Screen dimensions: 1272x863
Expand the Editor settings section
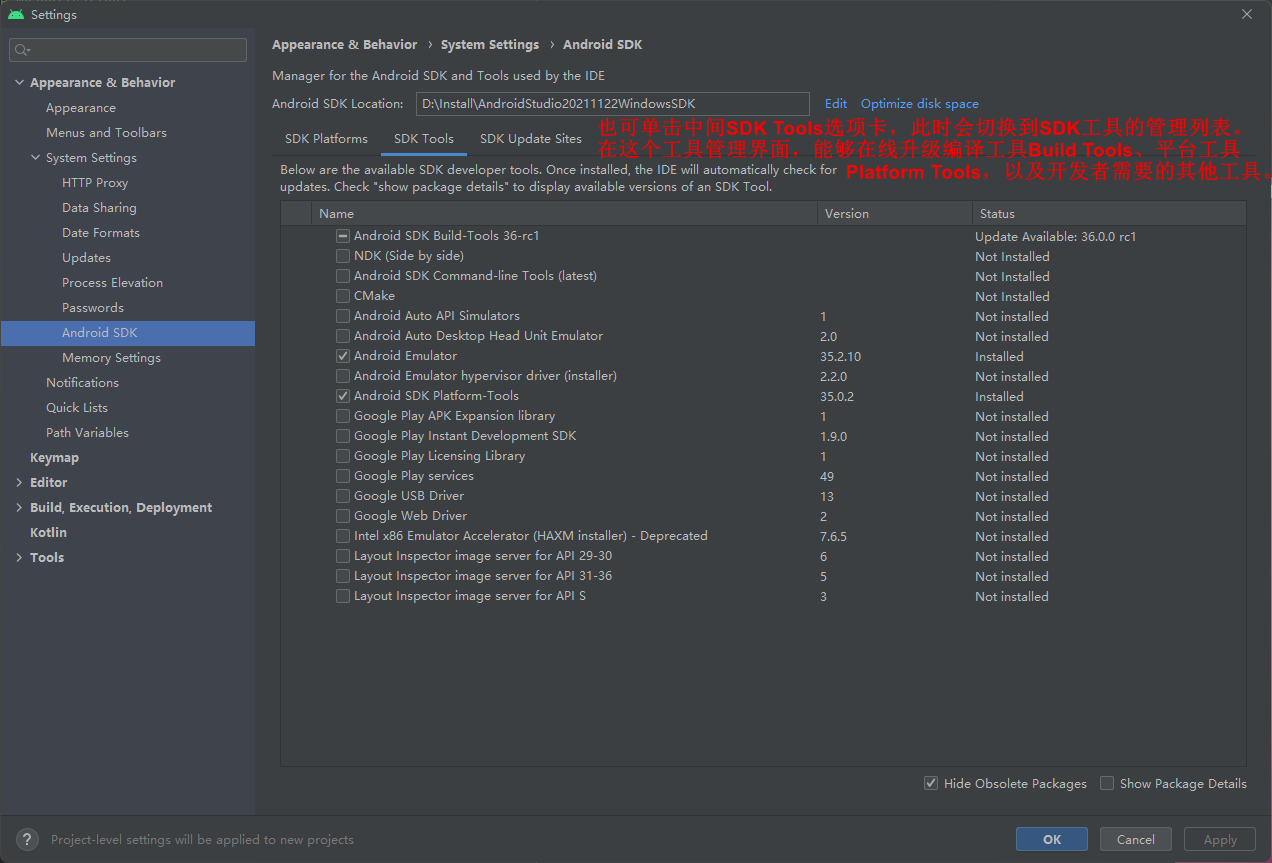coord(19,483)
